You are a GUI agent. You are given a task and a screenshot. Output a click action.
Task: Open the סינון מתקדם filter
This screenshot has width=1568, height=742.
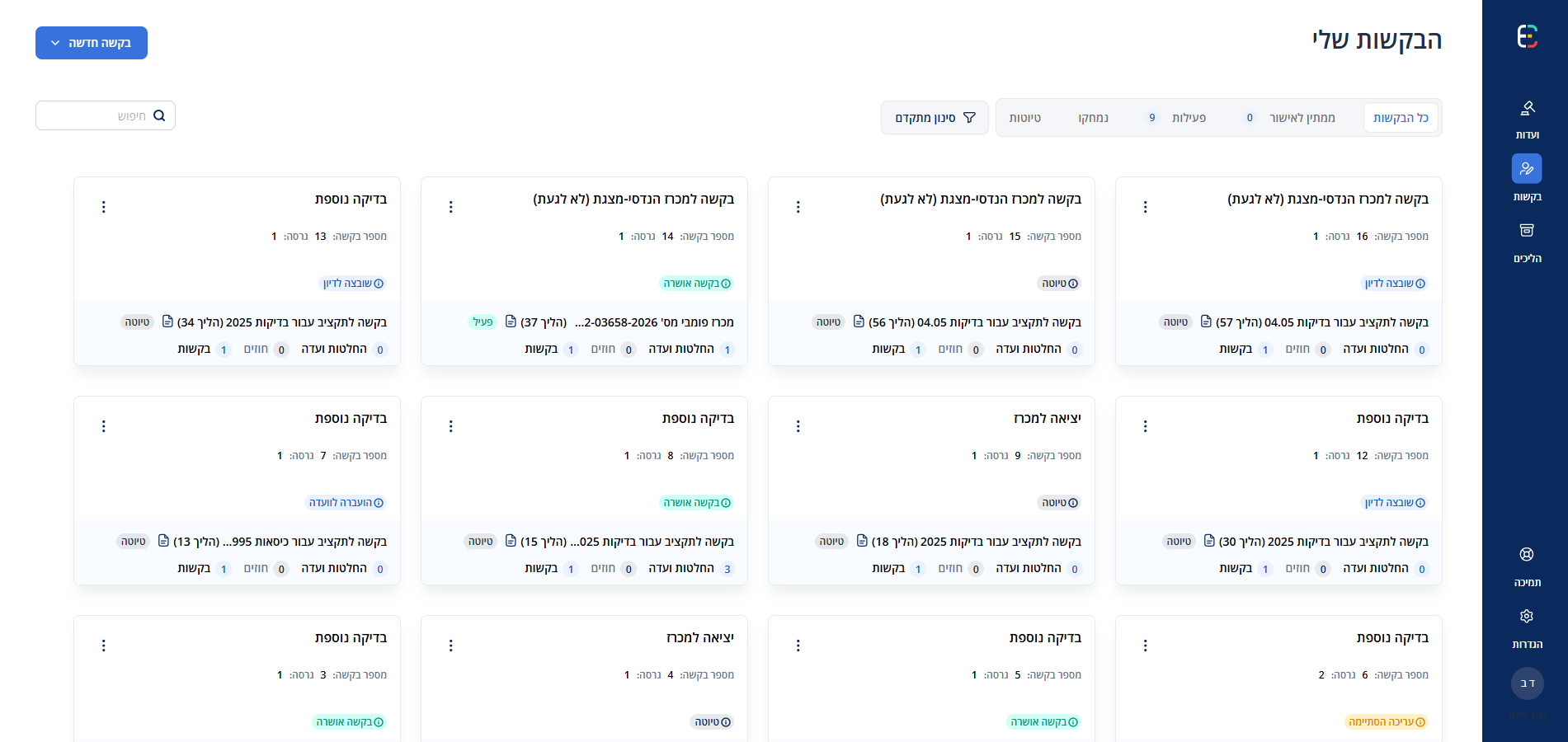point(935,118)
